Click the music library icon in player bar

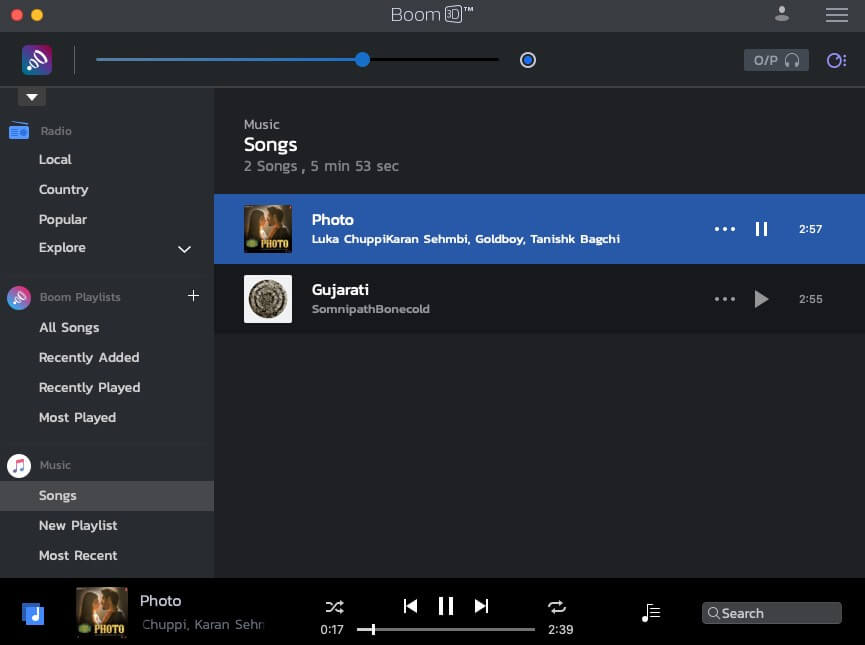[x=33, y=614]
